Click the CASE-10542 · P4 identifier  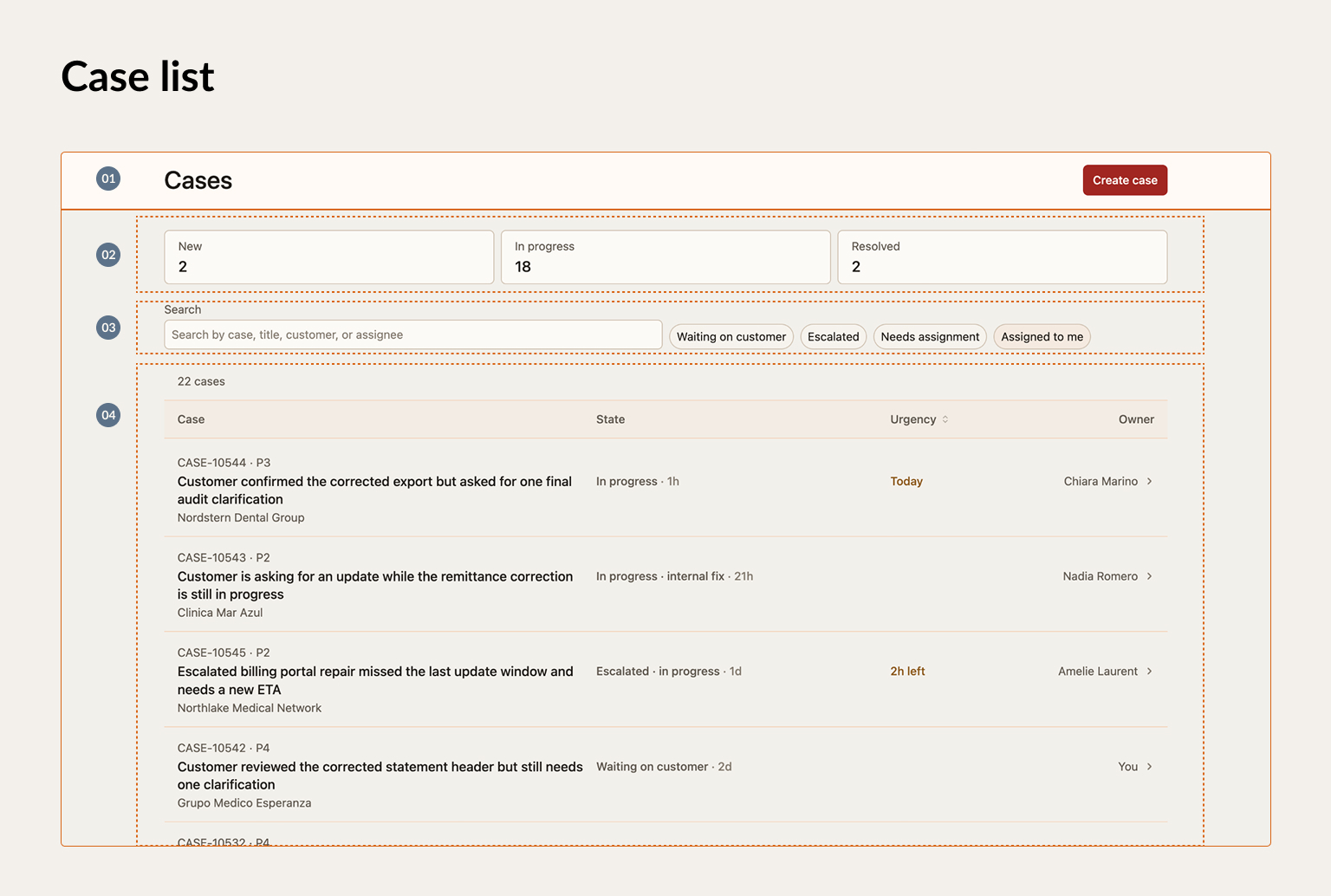(x=224, y=748)
